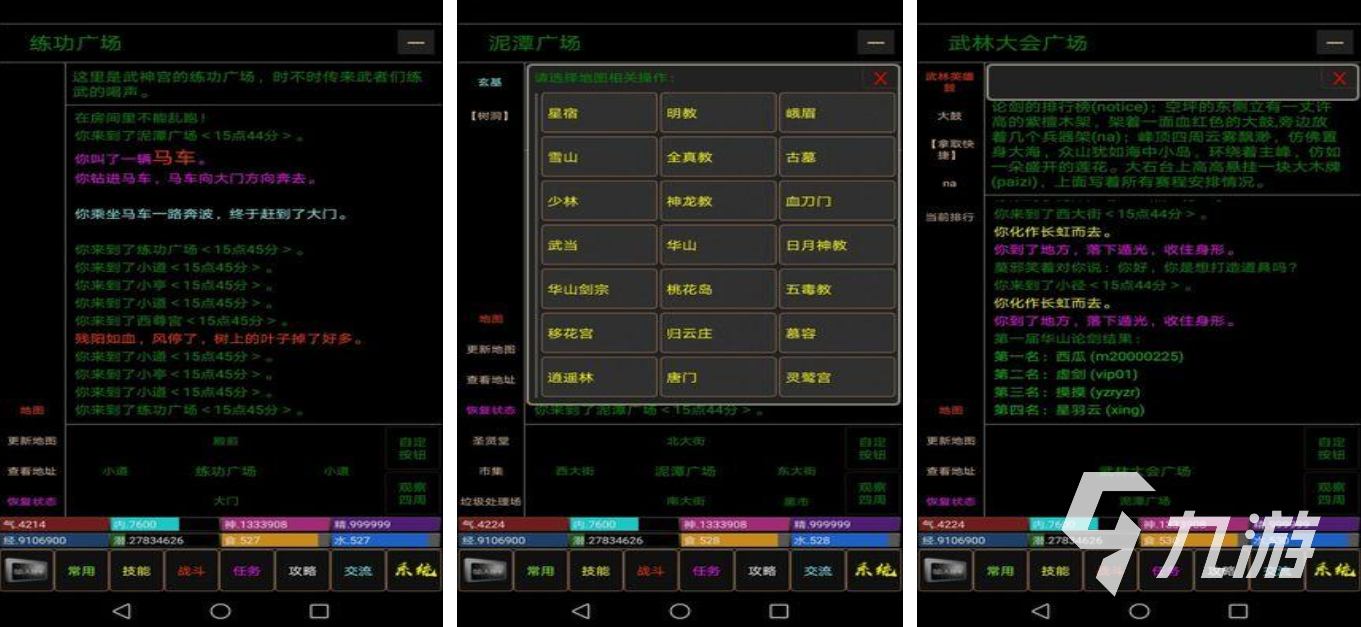Open 常用 tab on 练功广场 screen
This screenshot has width=1361, height=627.
81,570
